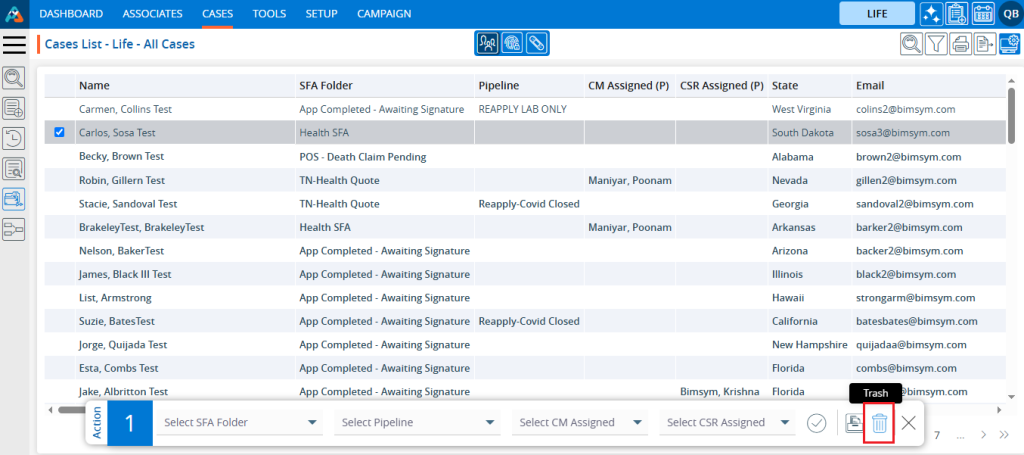Expand the Select SFA Folder dropdown
The height and width of the screenshot is (455, 1024).
point(239,423)
